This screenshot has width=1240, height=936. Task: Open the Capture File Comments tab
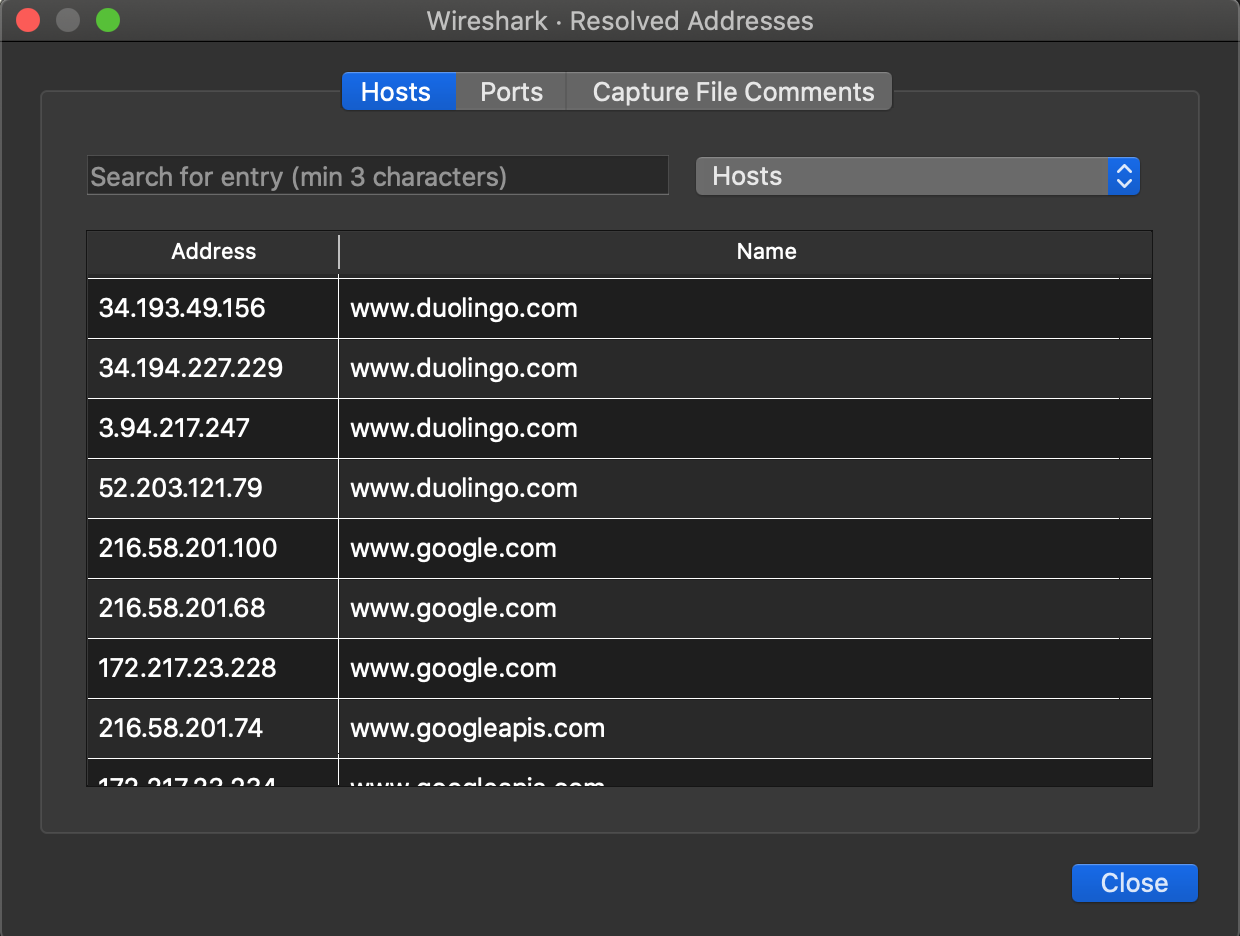(731, 91)
